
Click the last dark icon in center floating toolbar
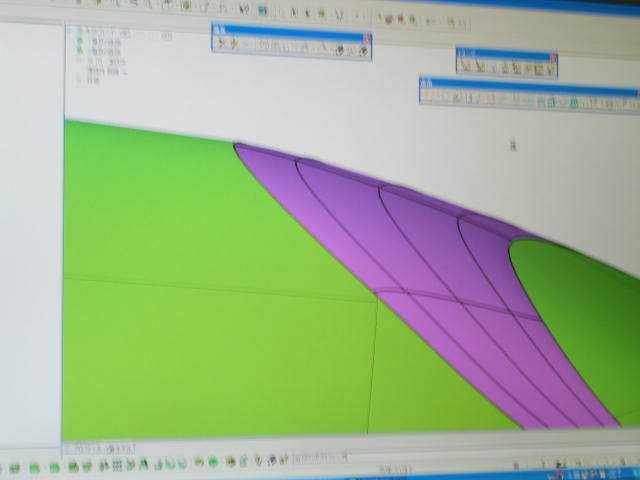point(363,51)
